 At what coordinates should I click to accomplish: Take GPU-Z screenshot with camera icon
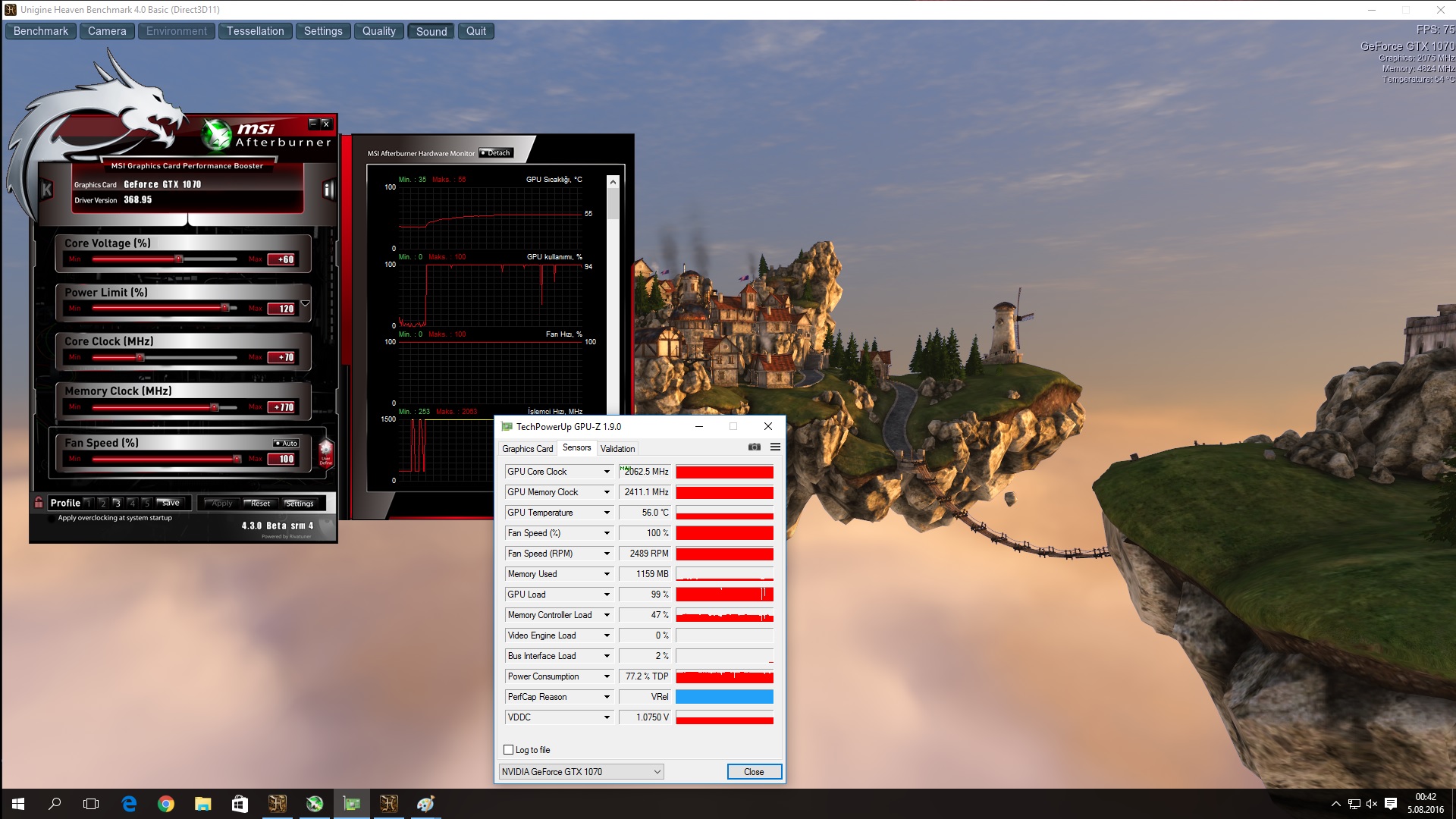pyautogui.click(x=754, y=447)
